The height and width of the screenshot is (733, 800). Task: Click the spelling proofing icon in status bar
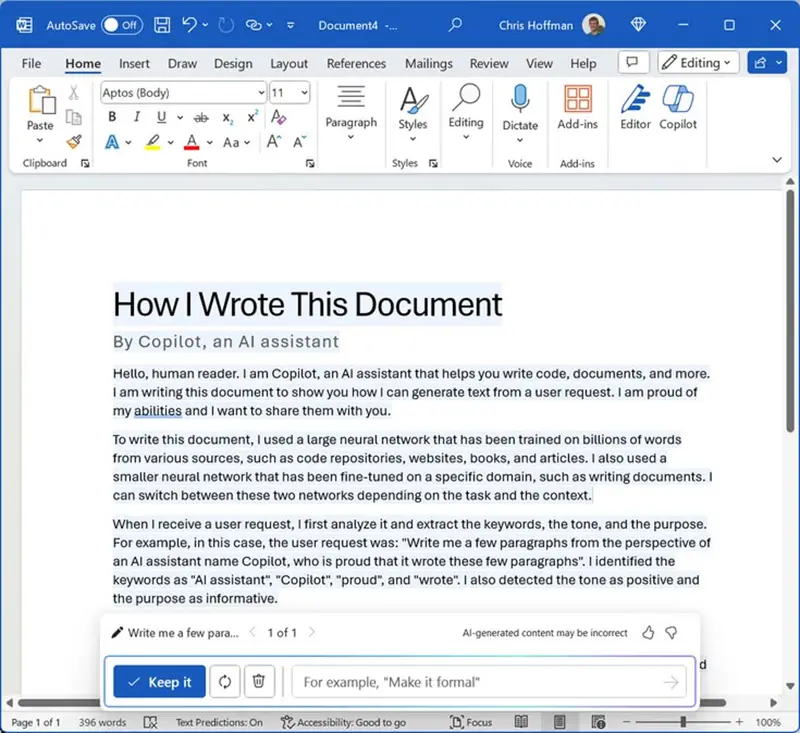tap(151, 722)
